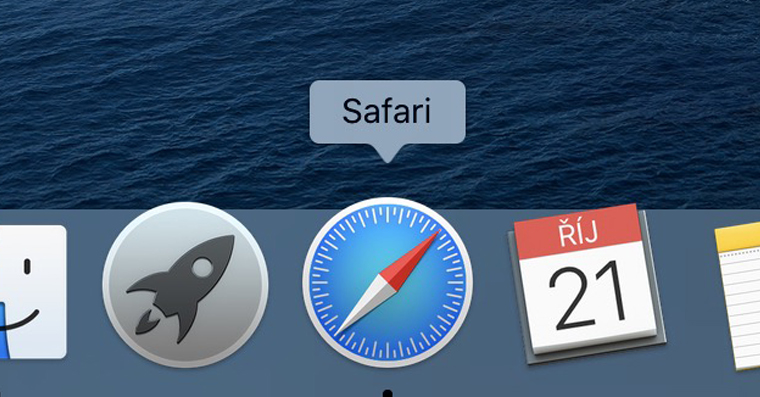Click Dock background between Launchpad and Safari
760x397 pixels.
pyautogui.click(x=286, y=291)
